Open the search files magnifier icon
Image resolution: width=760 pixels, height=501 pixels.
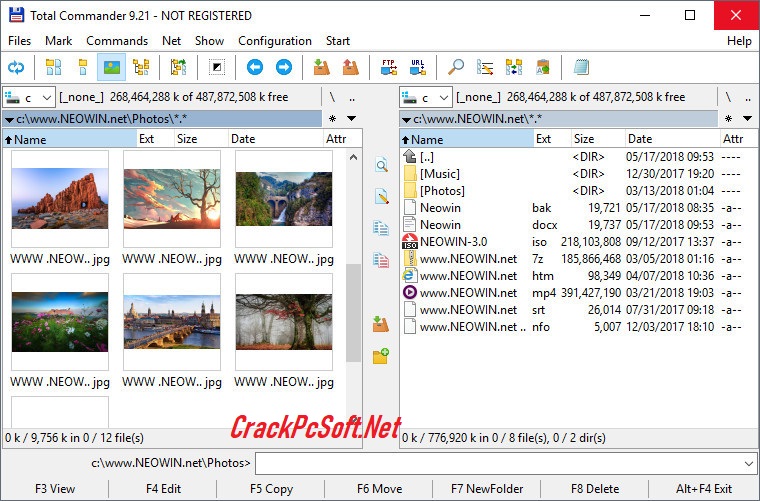tap(456, 67)
